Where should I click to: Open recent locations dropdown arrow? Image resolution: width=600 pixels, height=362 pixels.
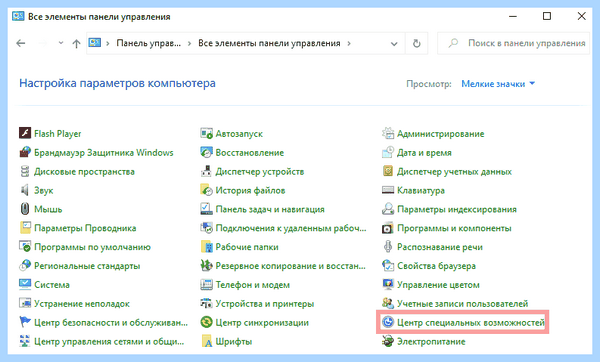click(x=60, y=43)
